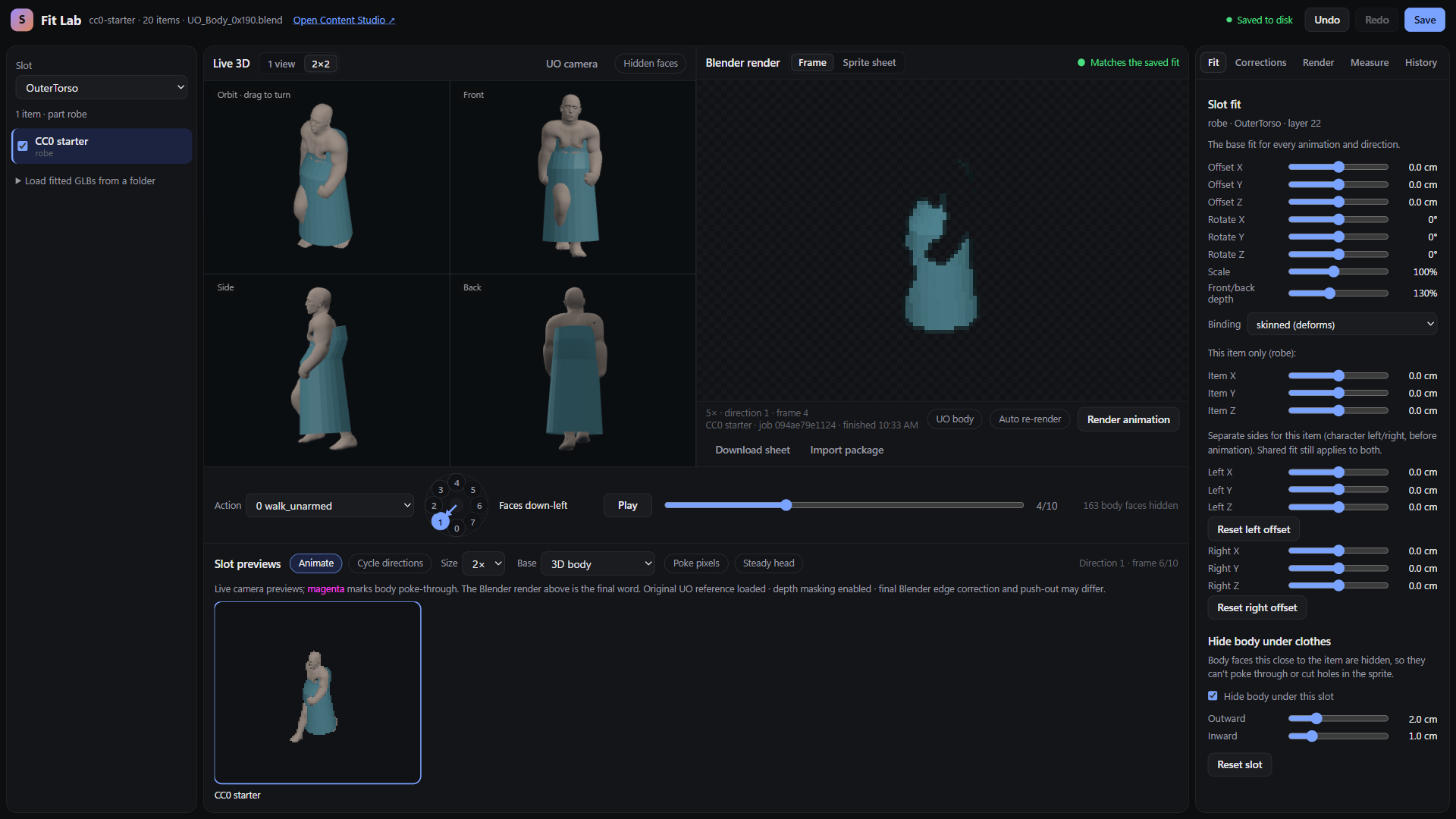Toggle Poke pixels preview option

tap(696, 563)
